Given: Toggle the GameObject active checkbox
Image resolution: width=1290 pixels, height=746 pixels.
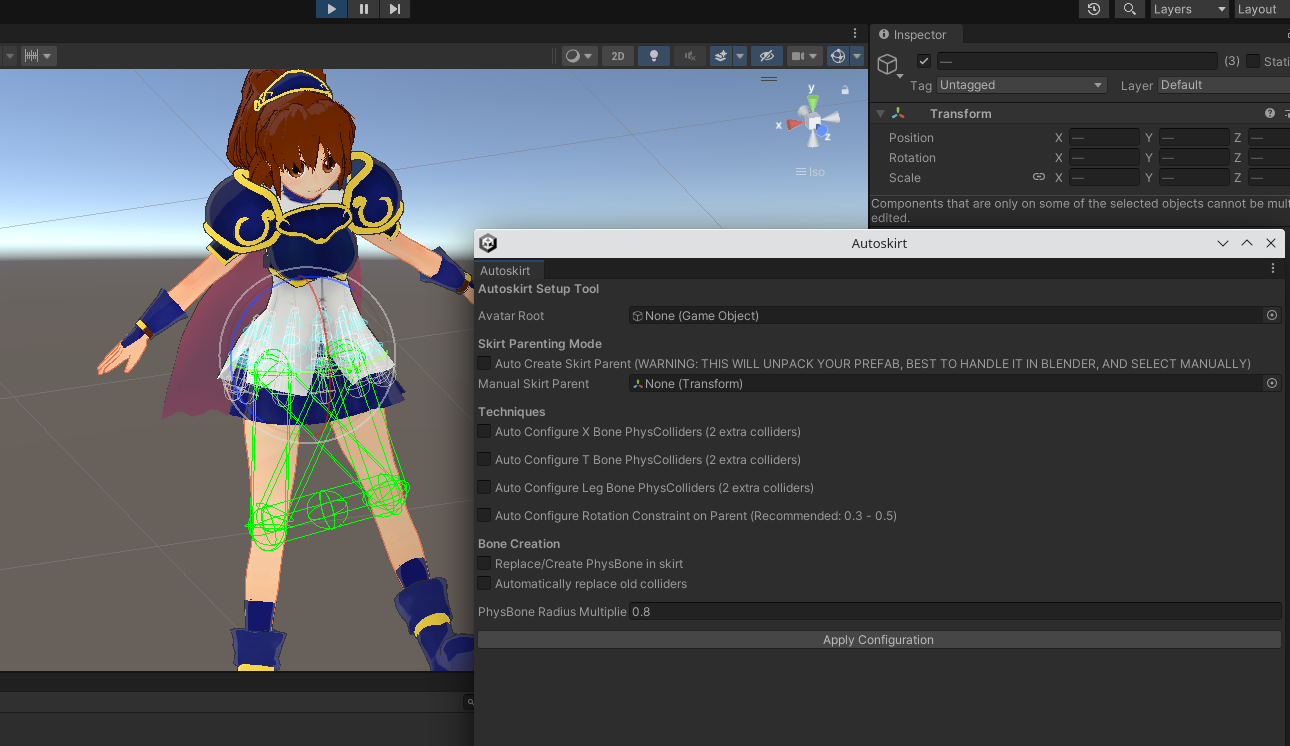Looking at the screenshot, I should (x=924, y=61).
